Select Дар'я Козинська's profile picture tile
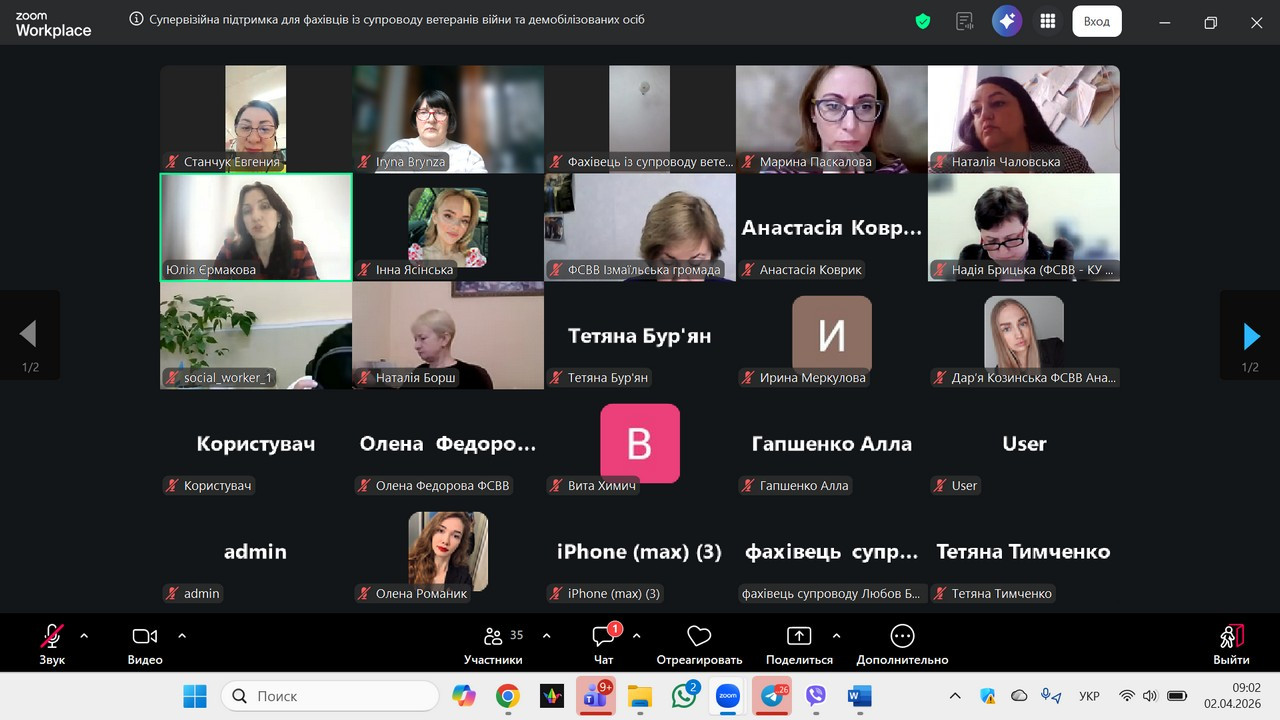The width and height of the screenshot is (1280, 720). tap(1024, 335)
